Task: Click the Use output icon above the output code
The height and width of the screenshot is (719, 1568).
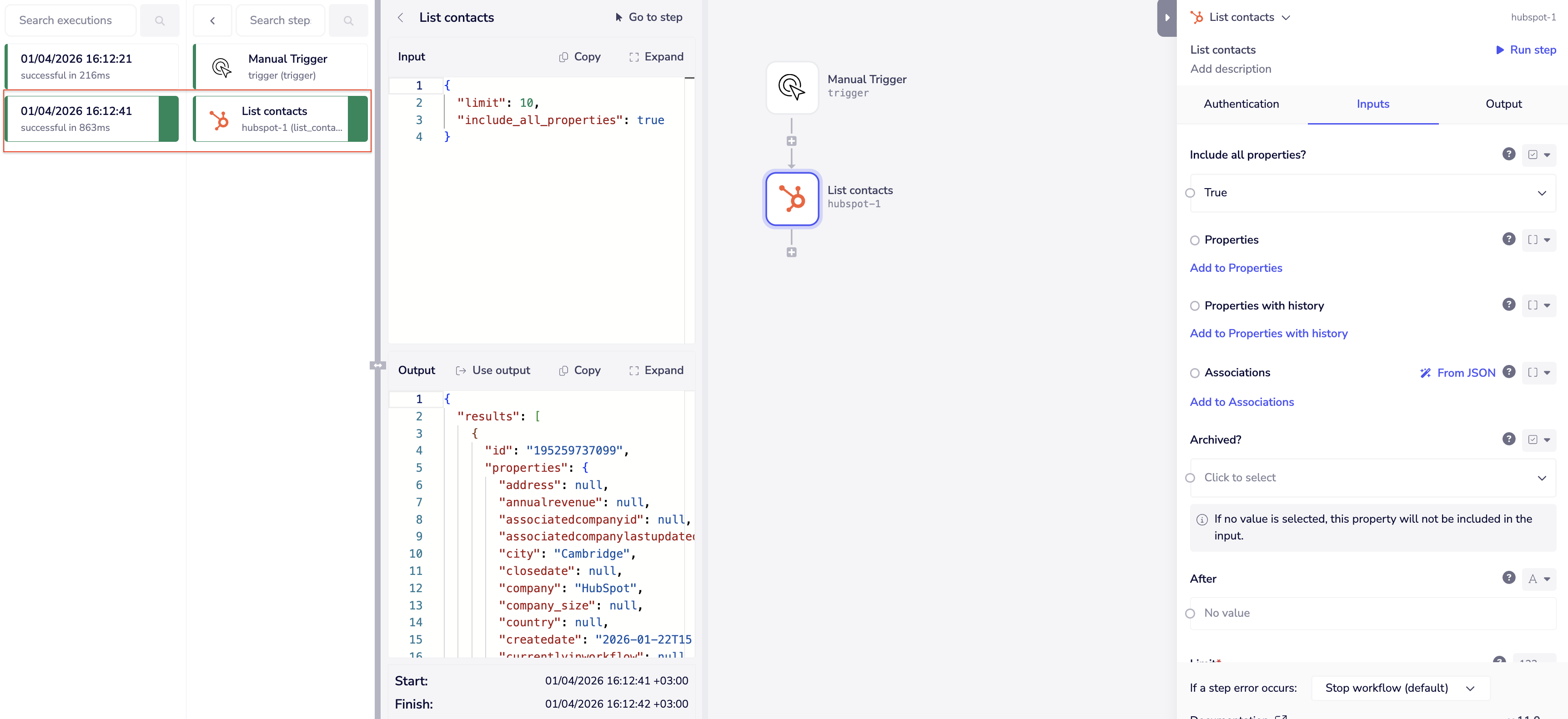Action: (460, 370)
